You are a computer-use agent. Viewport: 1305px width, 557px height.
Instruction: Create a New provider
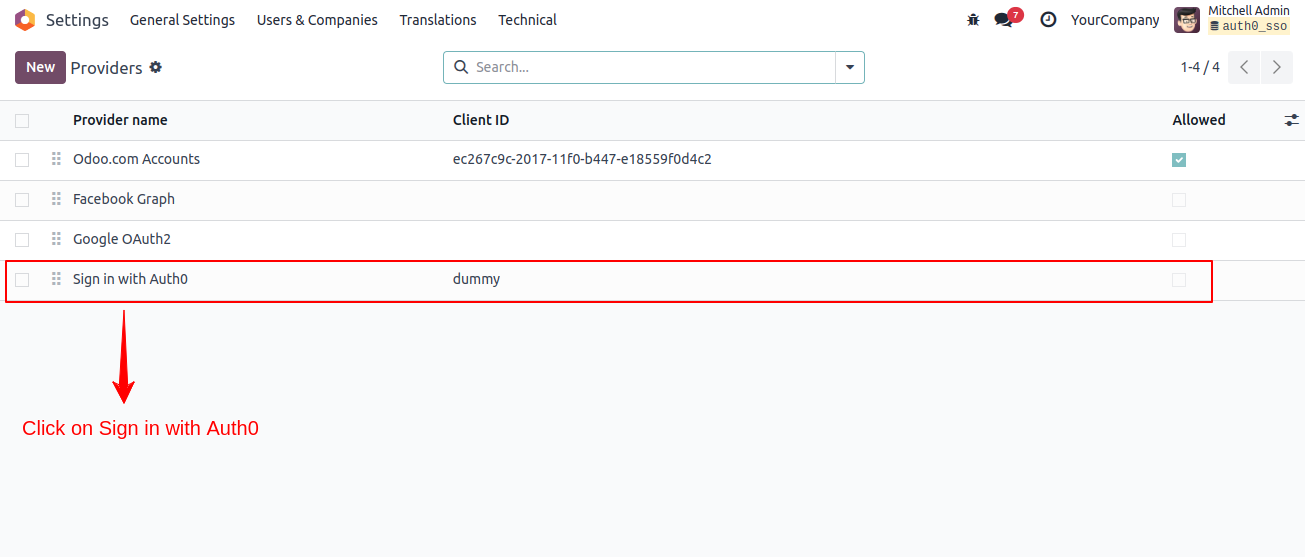40,67
